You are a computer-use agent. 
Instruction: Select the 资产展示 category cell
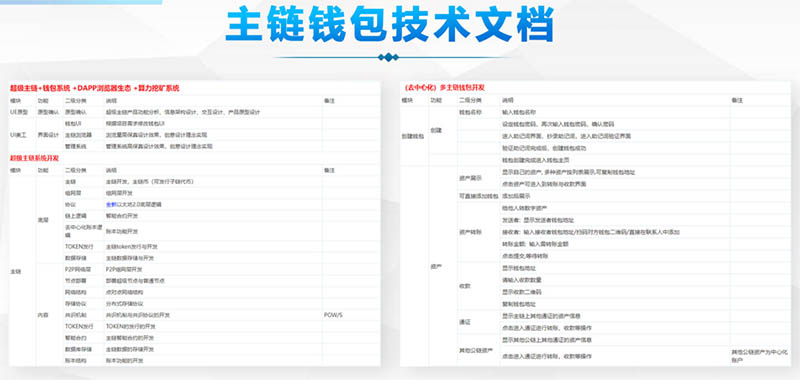[x=469, y=178]
